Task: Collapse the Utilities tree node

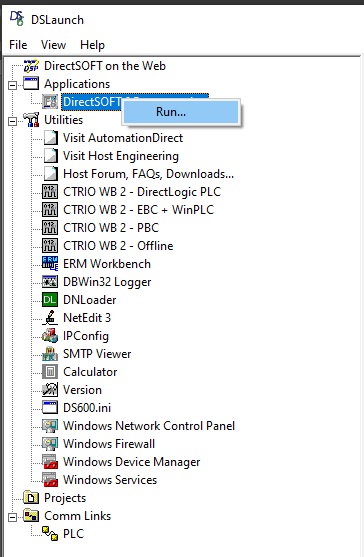Action: pyautogui.click(x=12, y=121)
